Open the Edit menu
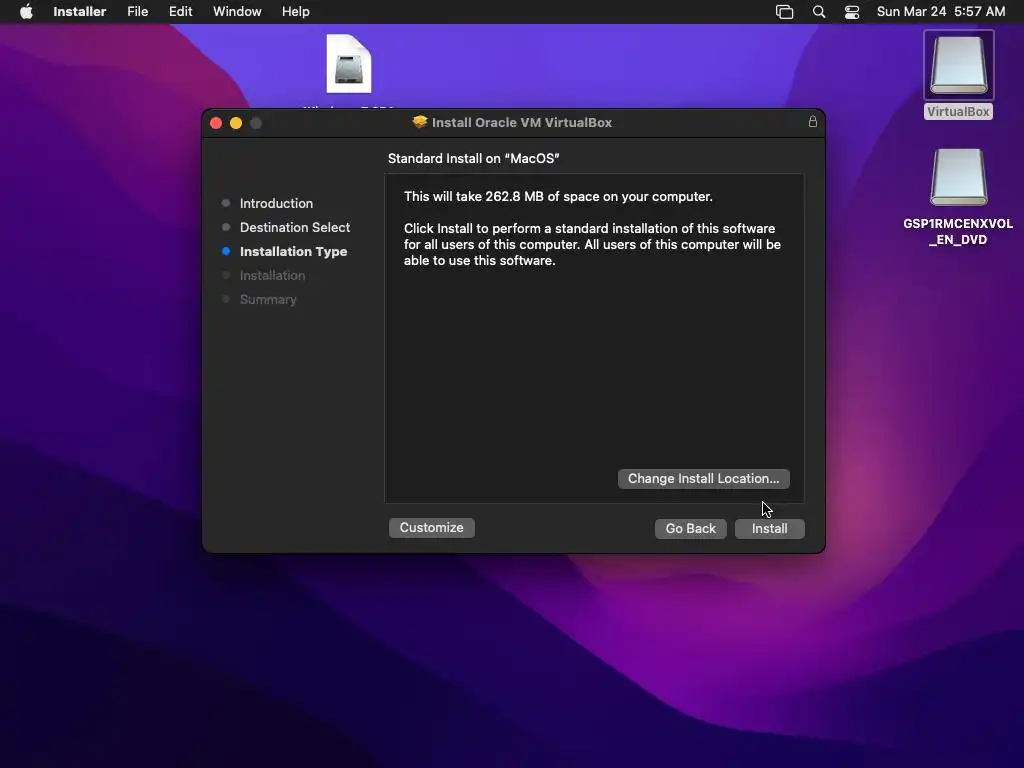The width and height of the screenshot is (1024, 768). click(x=180, y=12)
